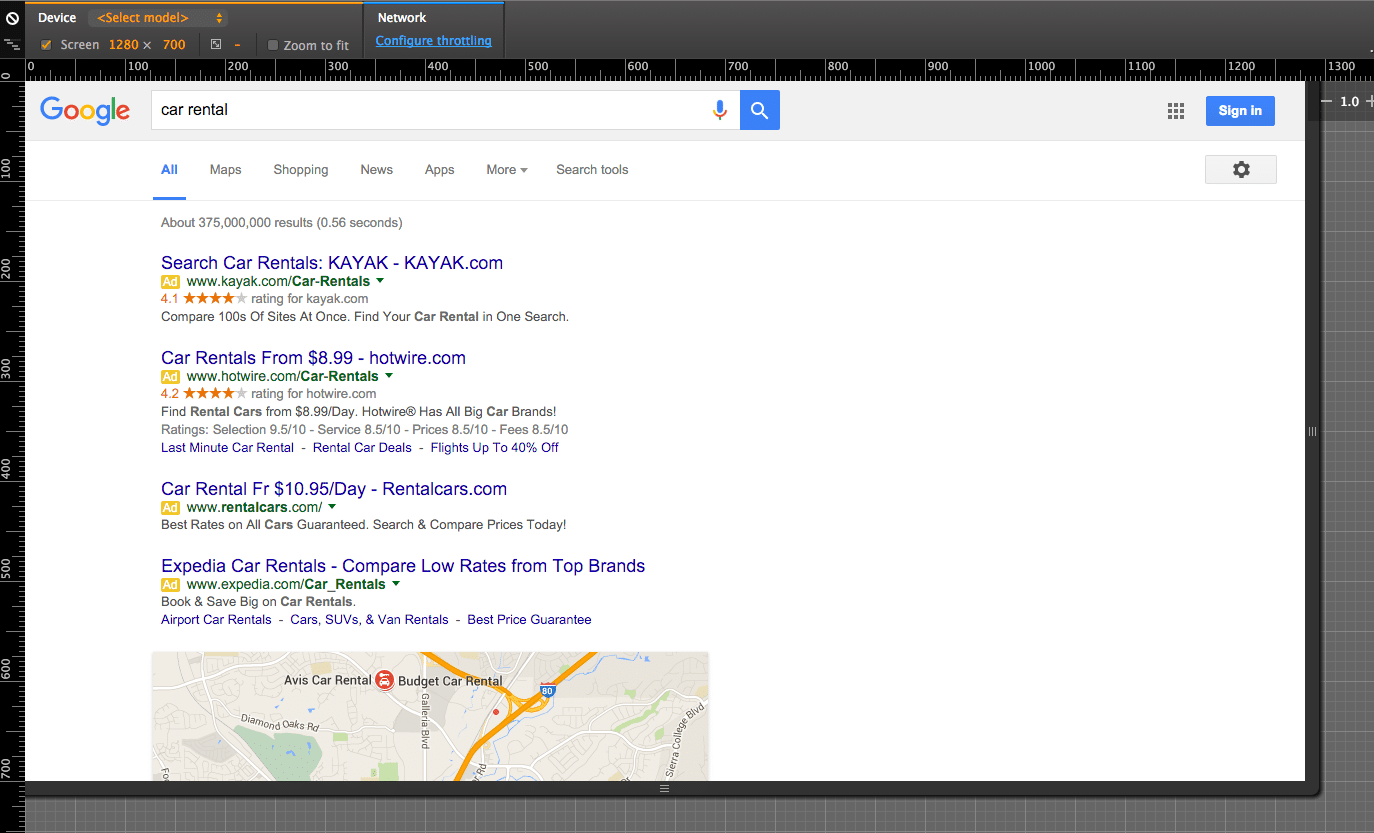
Task: Click the Sign in button
Action: click(x=1240, y=111)
